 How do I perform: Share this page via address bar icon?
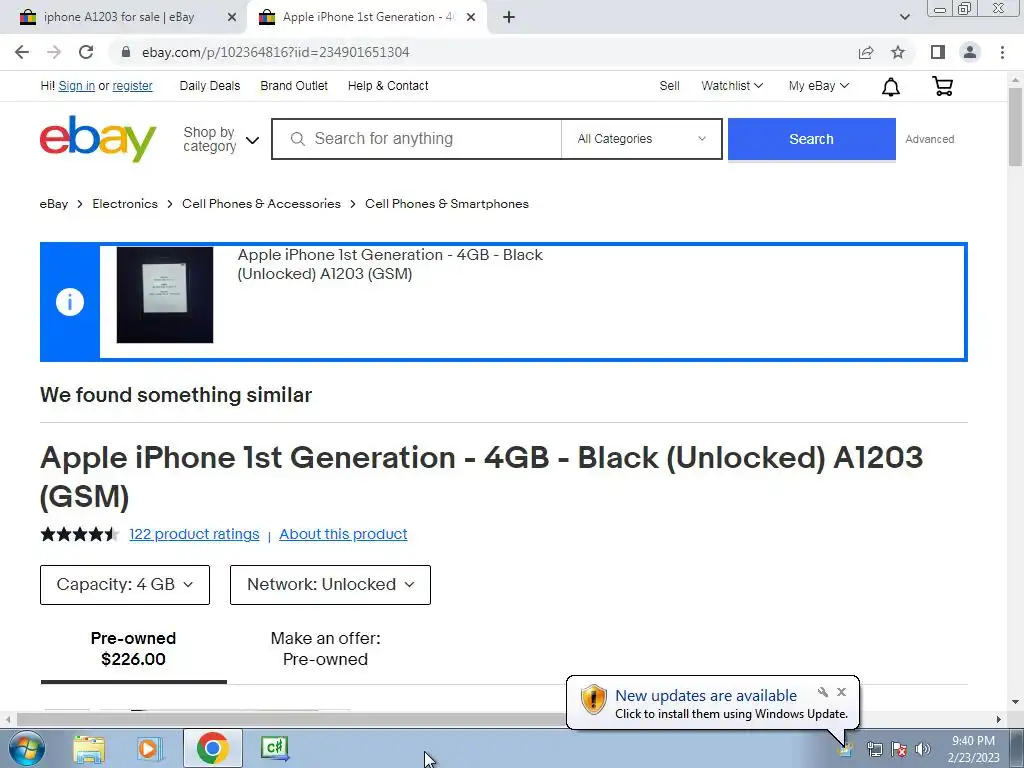click(866, 52)
